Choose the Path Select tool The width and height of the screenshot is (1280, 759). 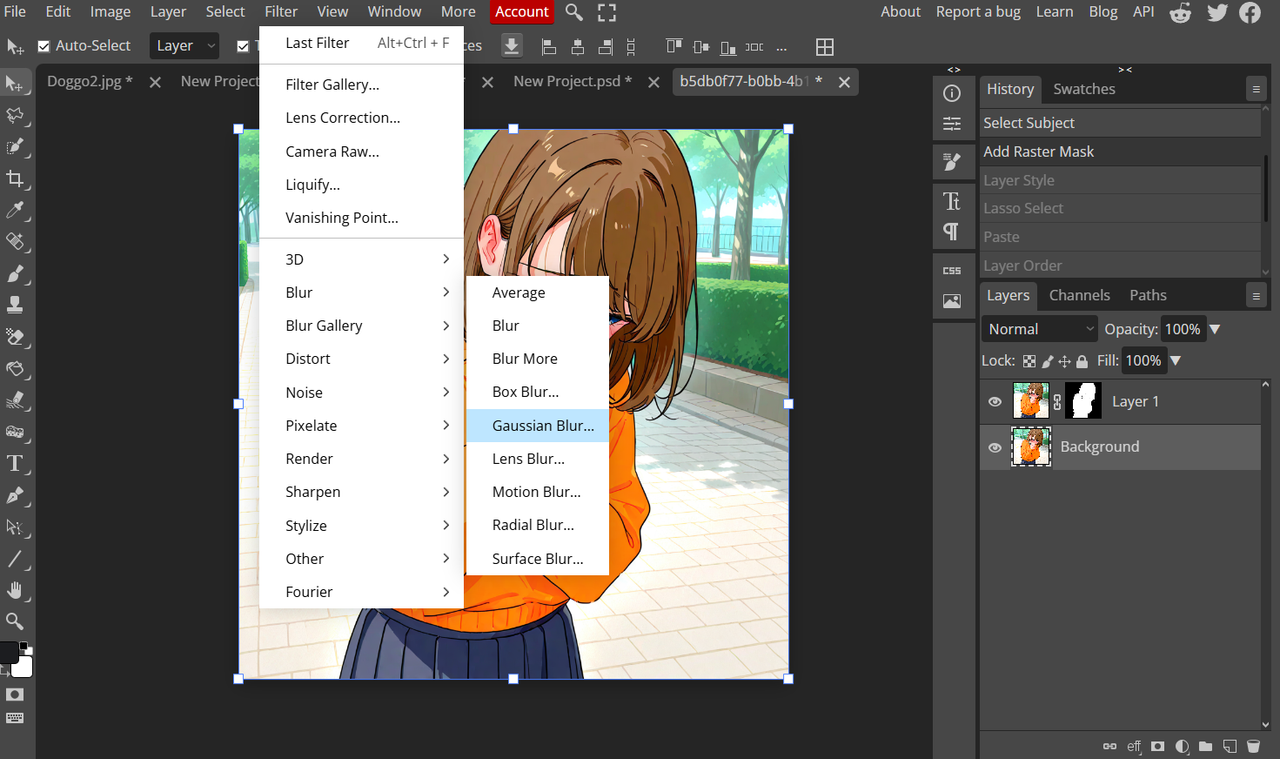(x=15, y=527)
